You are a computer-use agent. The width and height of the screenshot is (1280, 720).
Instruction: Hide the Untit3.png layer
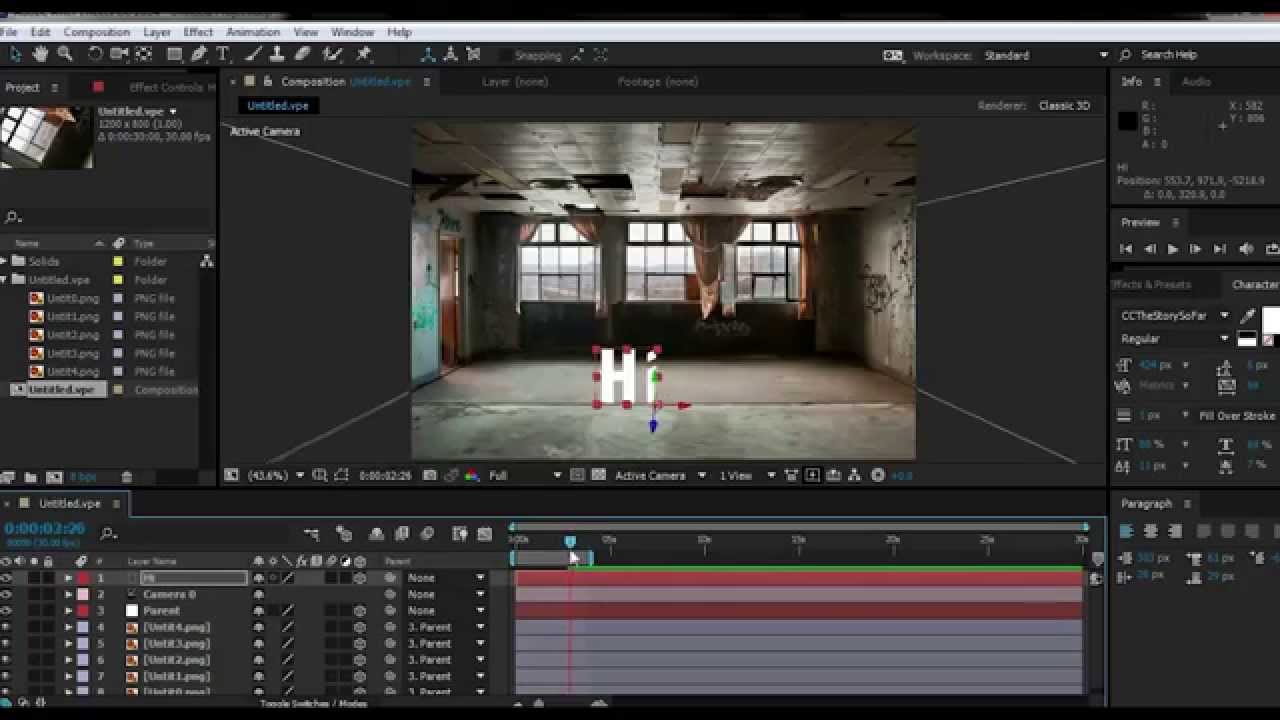tap(7, 643)
